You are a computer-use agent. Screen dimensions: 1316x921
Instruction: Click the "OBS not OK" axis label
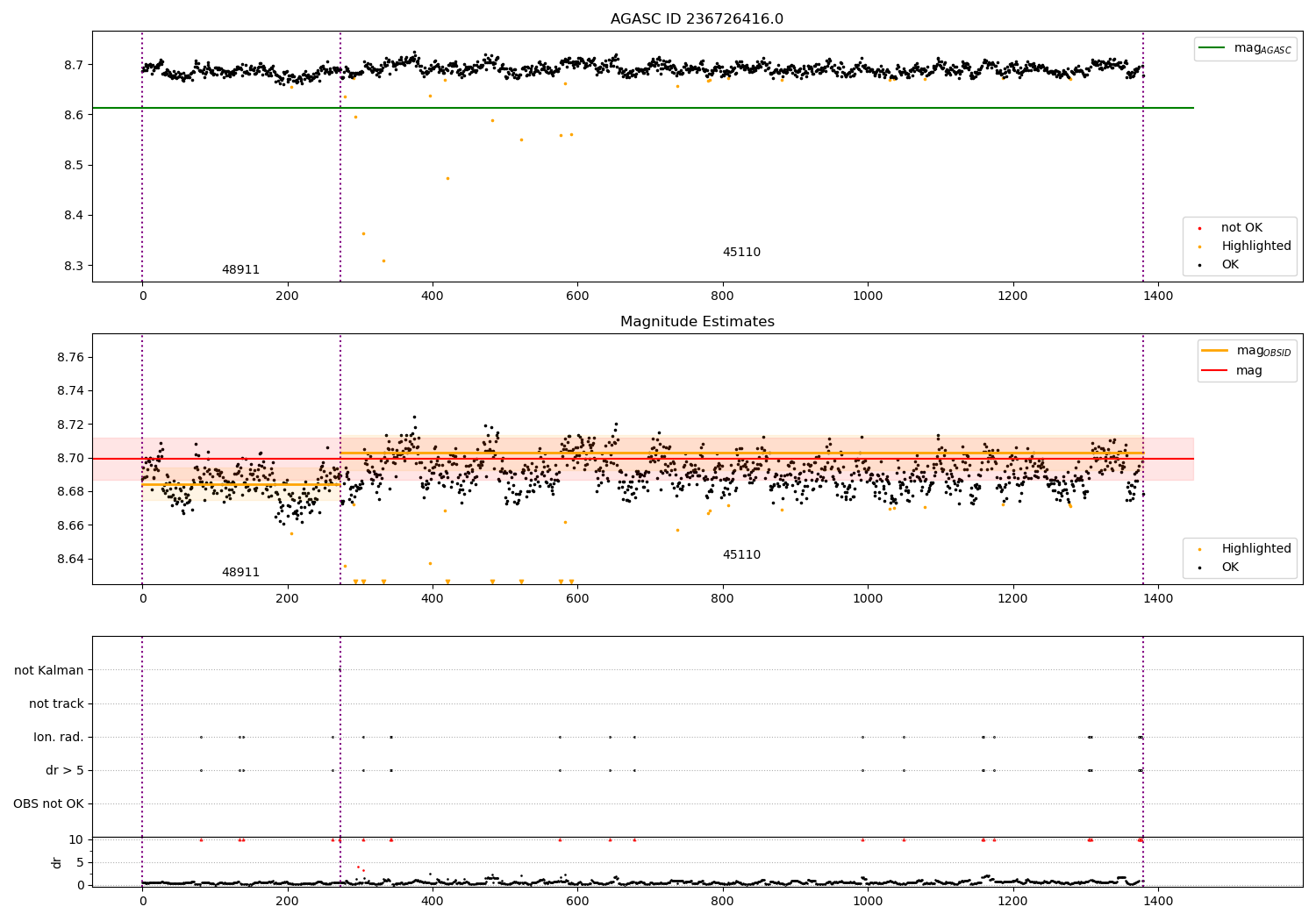pos(48,803)
